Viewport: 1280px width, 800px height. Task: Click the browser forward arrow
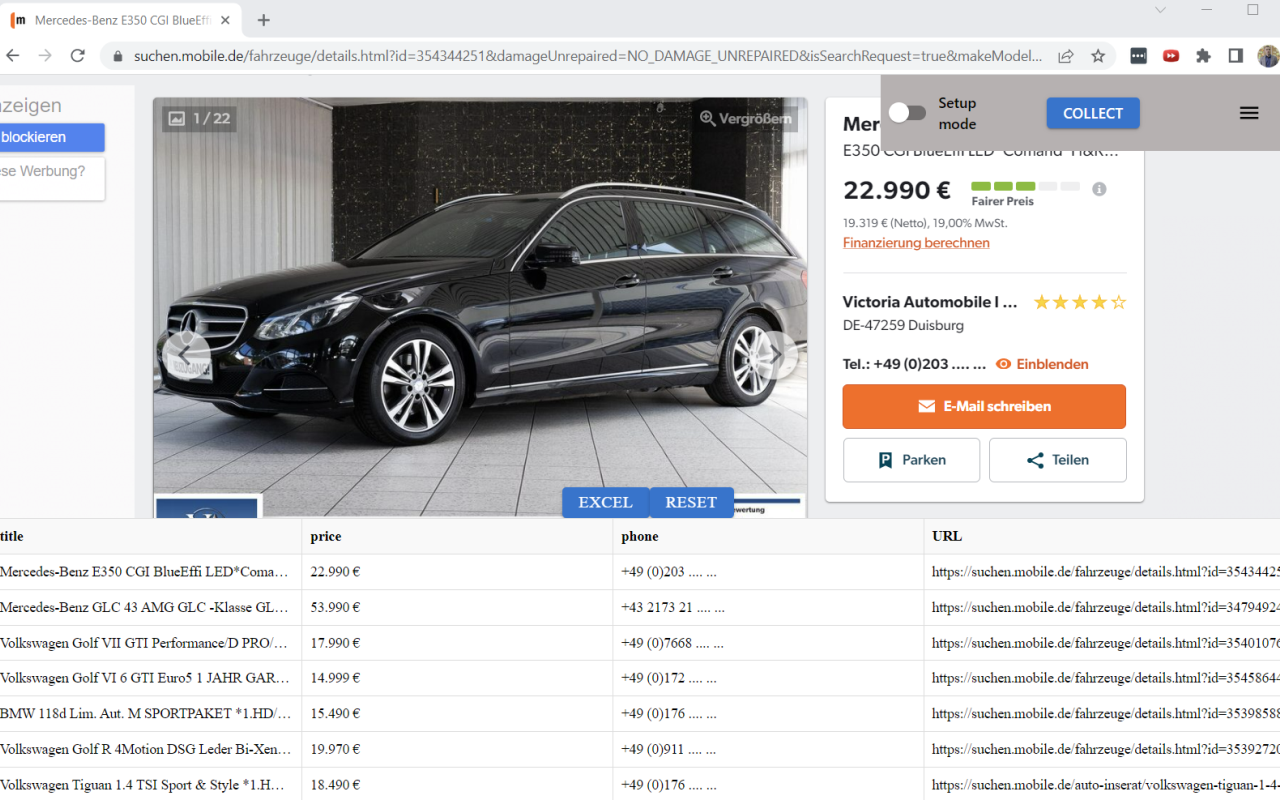[45, 56]
